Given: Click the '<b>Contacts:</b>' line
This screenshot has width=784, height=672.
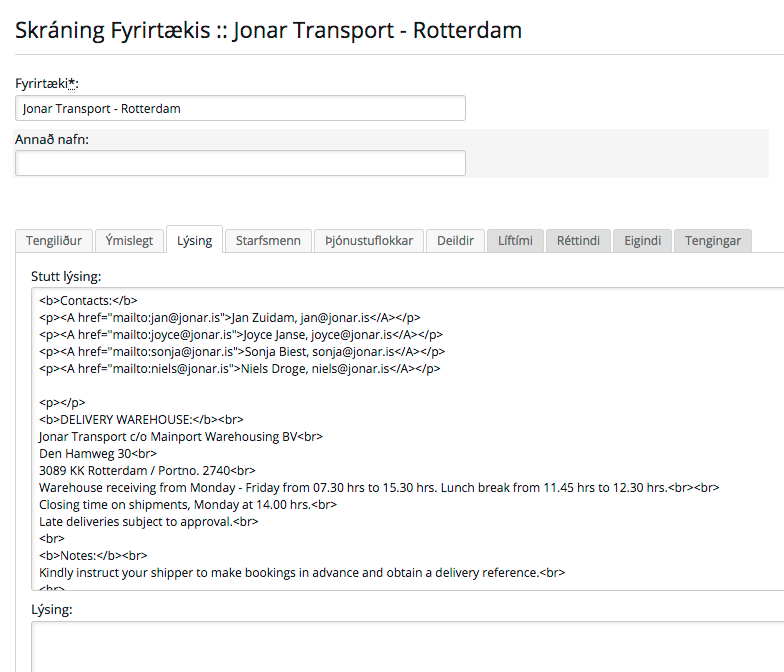Looking at the screenshot, I should coord(88,300).
